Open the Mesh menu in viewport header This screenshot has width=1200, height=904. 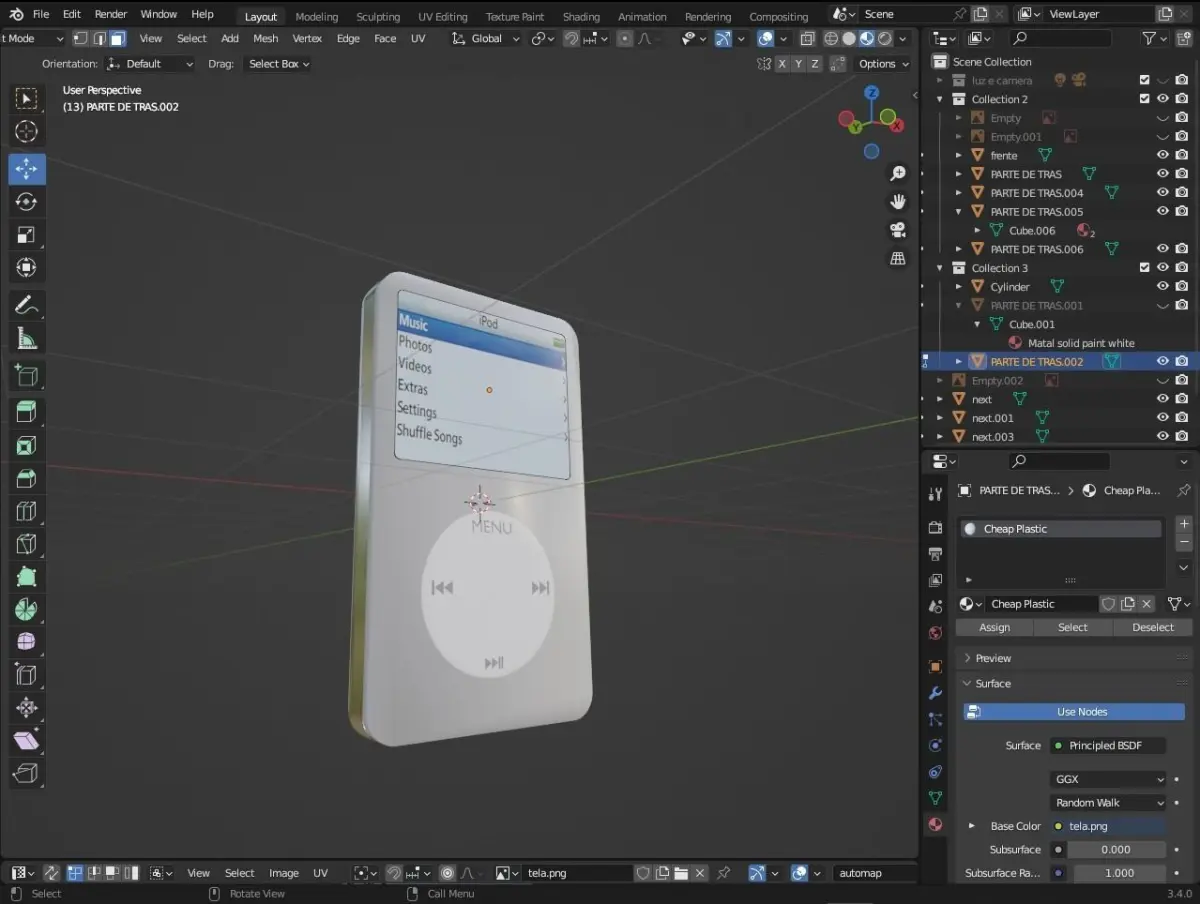coord(265,38)
